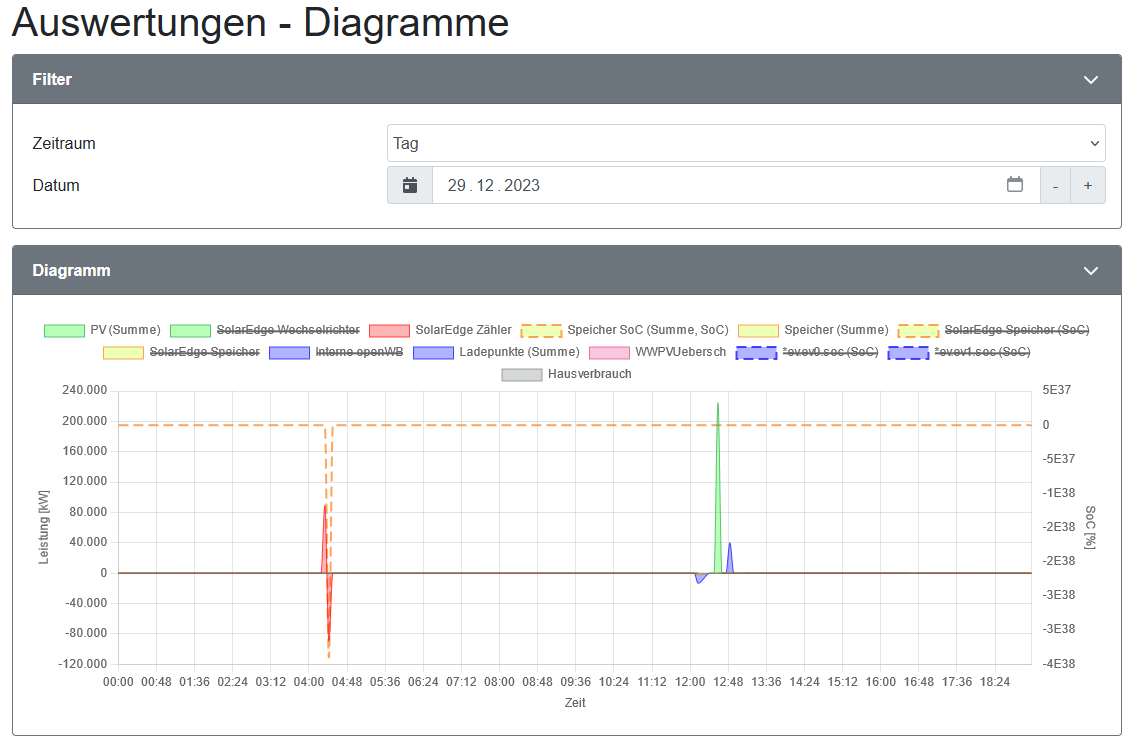Open the date picker calendar icon
The height and width of the screenshot is (743, 1127).
coord(1014,185)
